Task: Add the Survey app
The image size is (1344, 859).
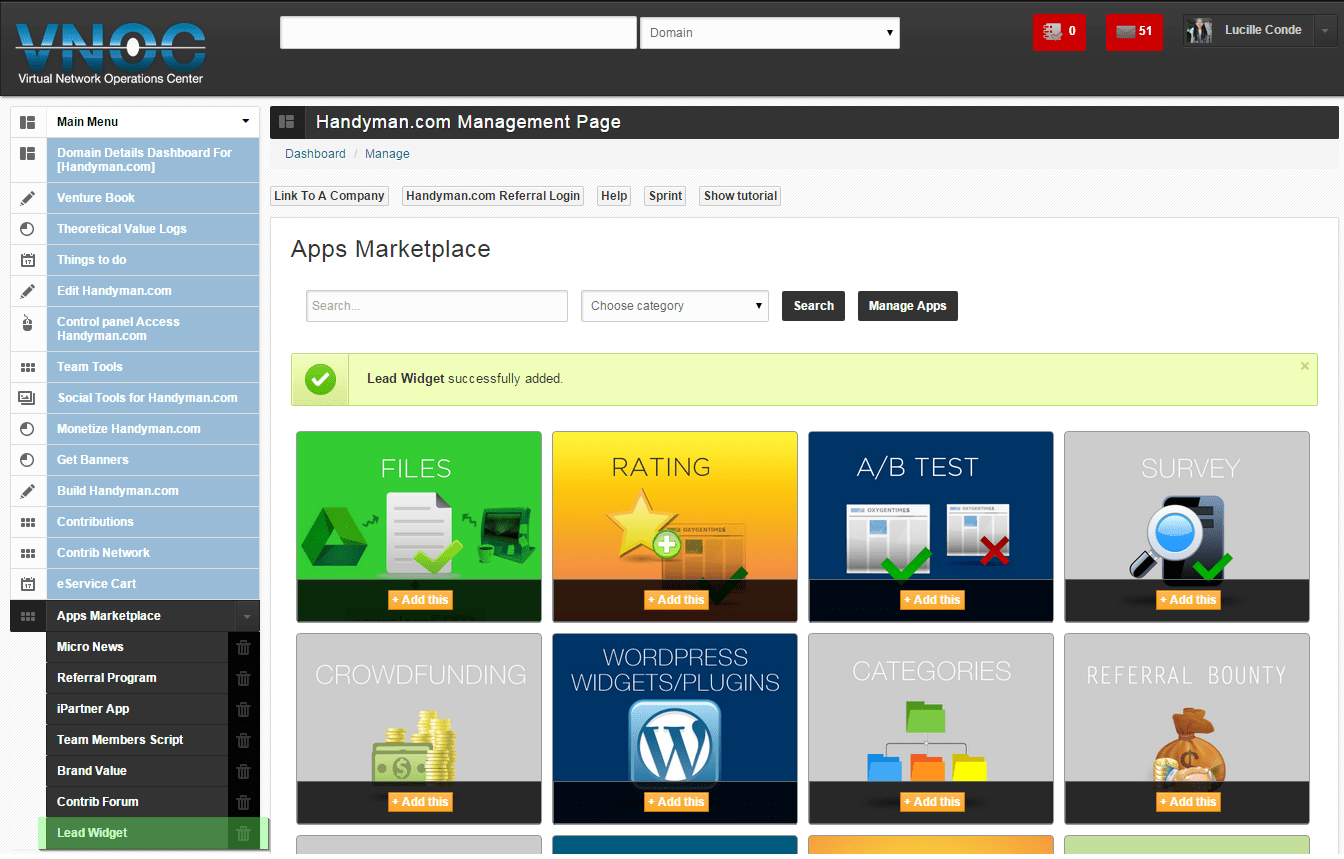Action: tap(1189, 600)
